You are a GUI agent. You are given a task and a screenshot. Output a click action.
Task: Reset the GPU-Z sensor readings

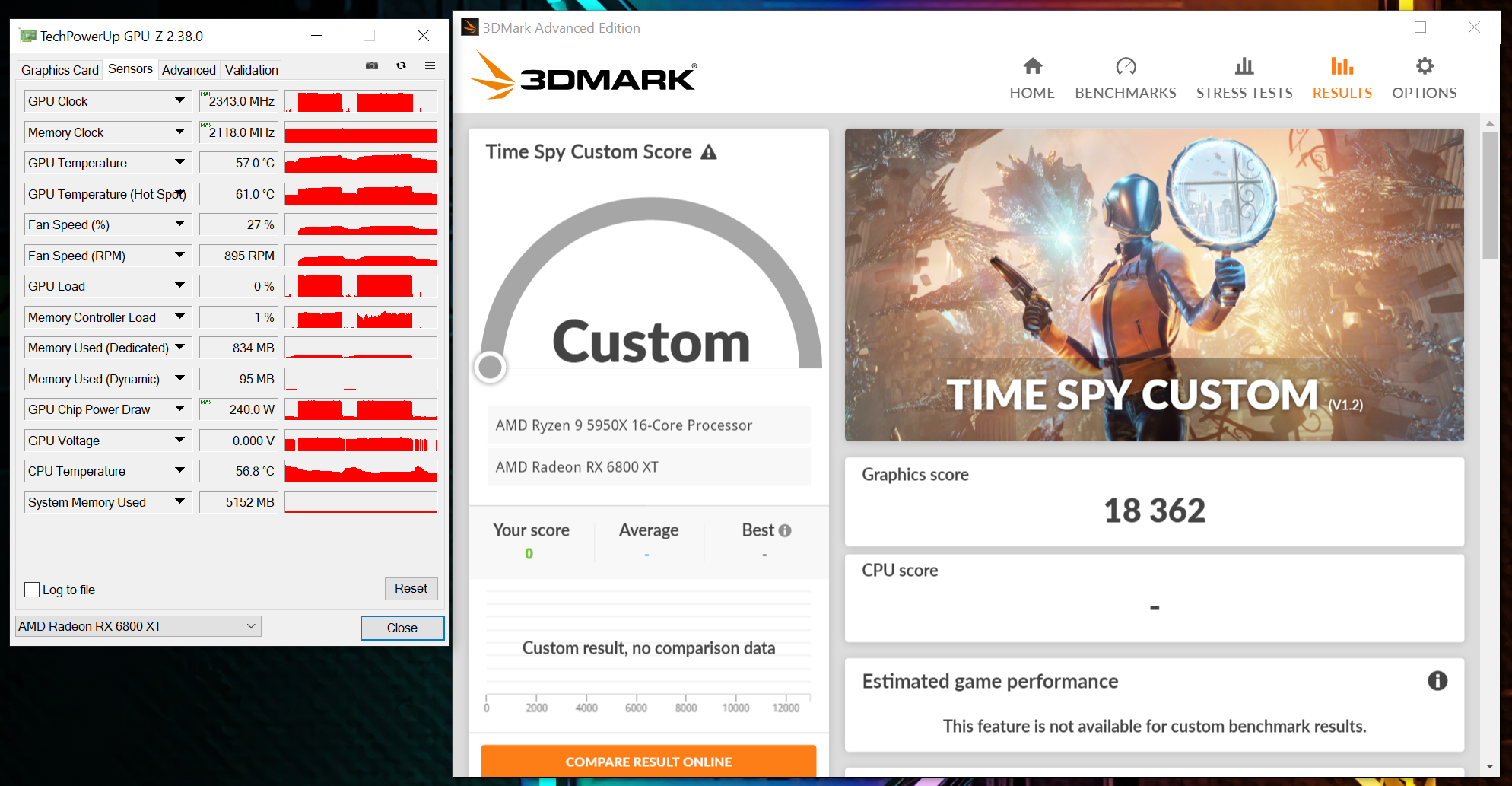click(x=411, y=588)
